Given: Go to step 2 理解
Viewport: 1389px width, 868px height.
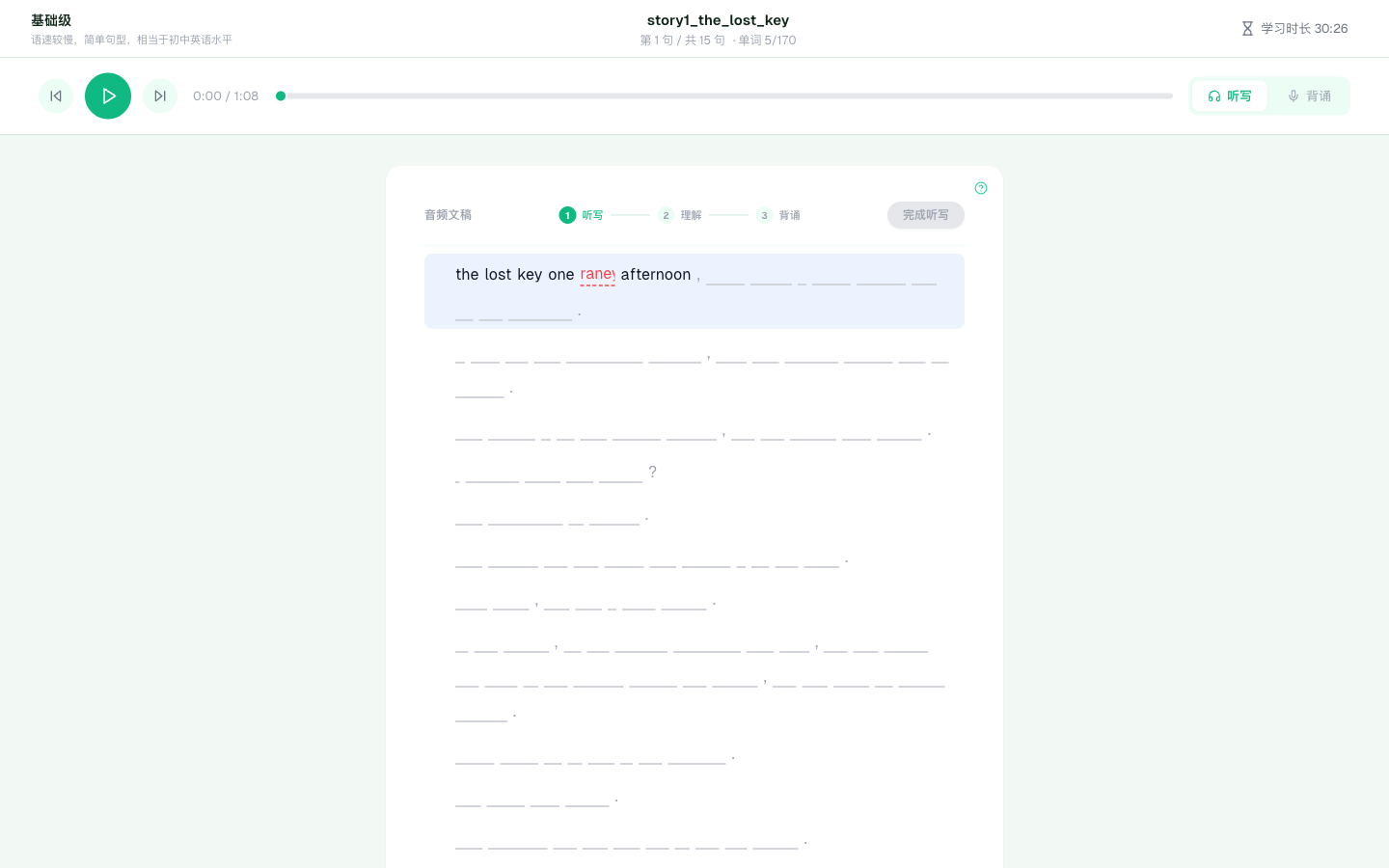Looking at the screenshot, I should pyautogui.click(x=680, y=215).
